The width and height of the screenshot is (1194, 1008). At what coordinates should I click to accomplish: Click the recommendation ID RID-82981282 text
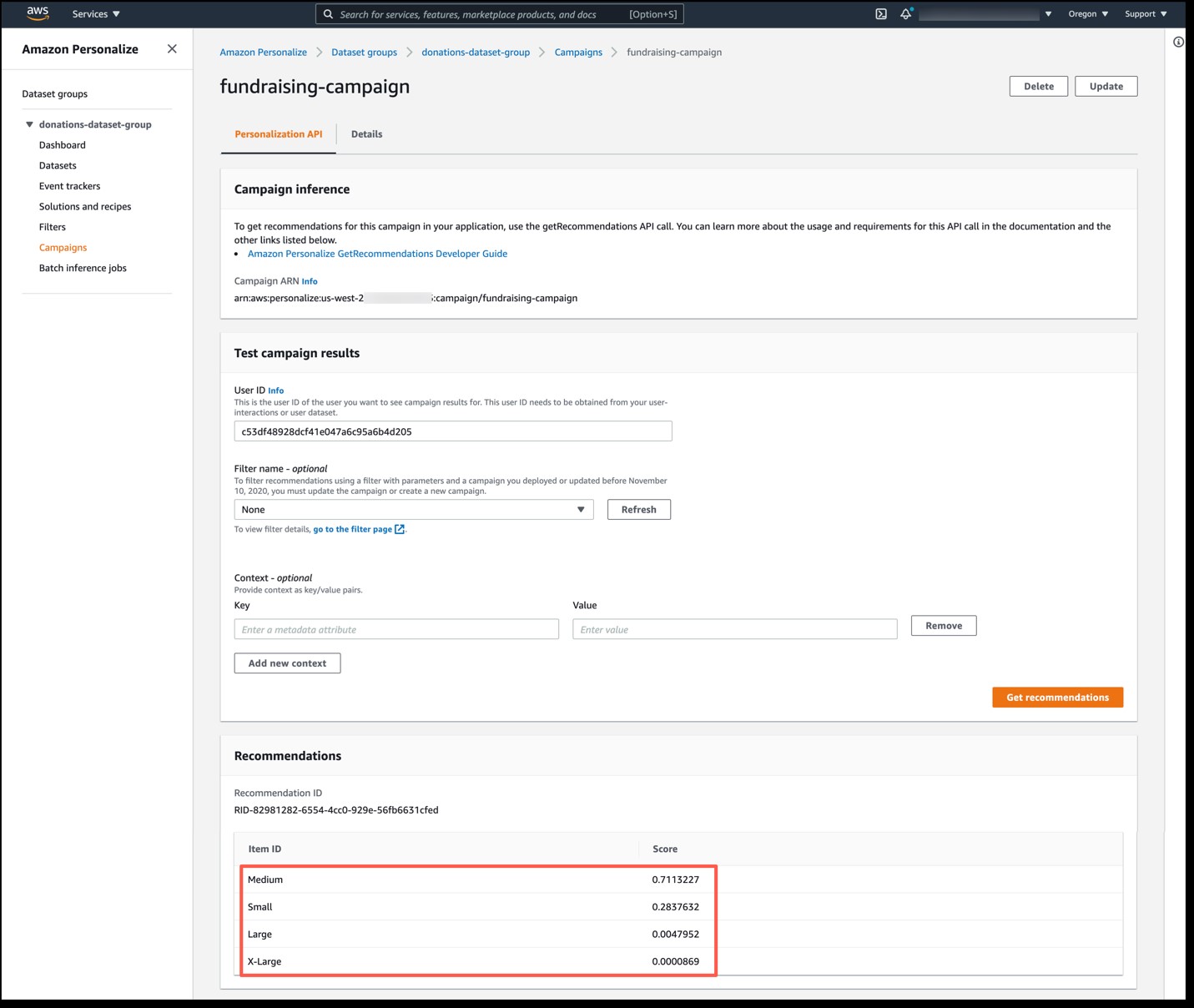[x=336, y=810]
